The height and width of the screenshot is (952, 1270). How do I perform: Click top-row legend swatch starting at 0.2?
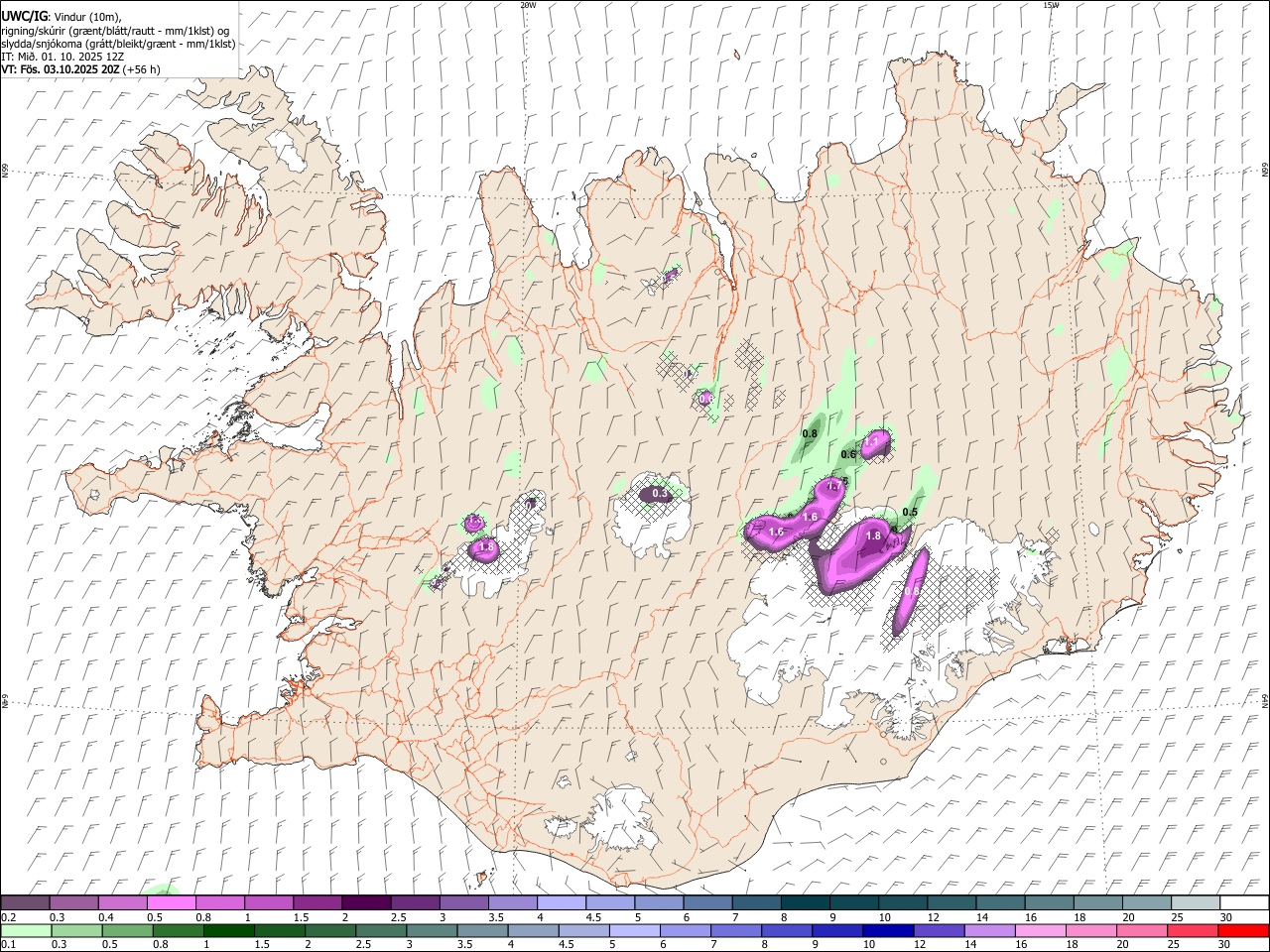25,902
